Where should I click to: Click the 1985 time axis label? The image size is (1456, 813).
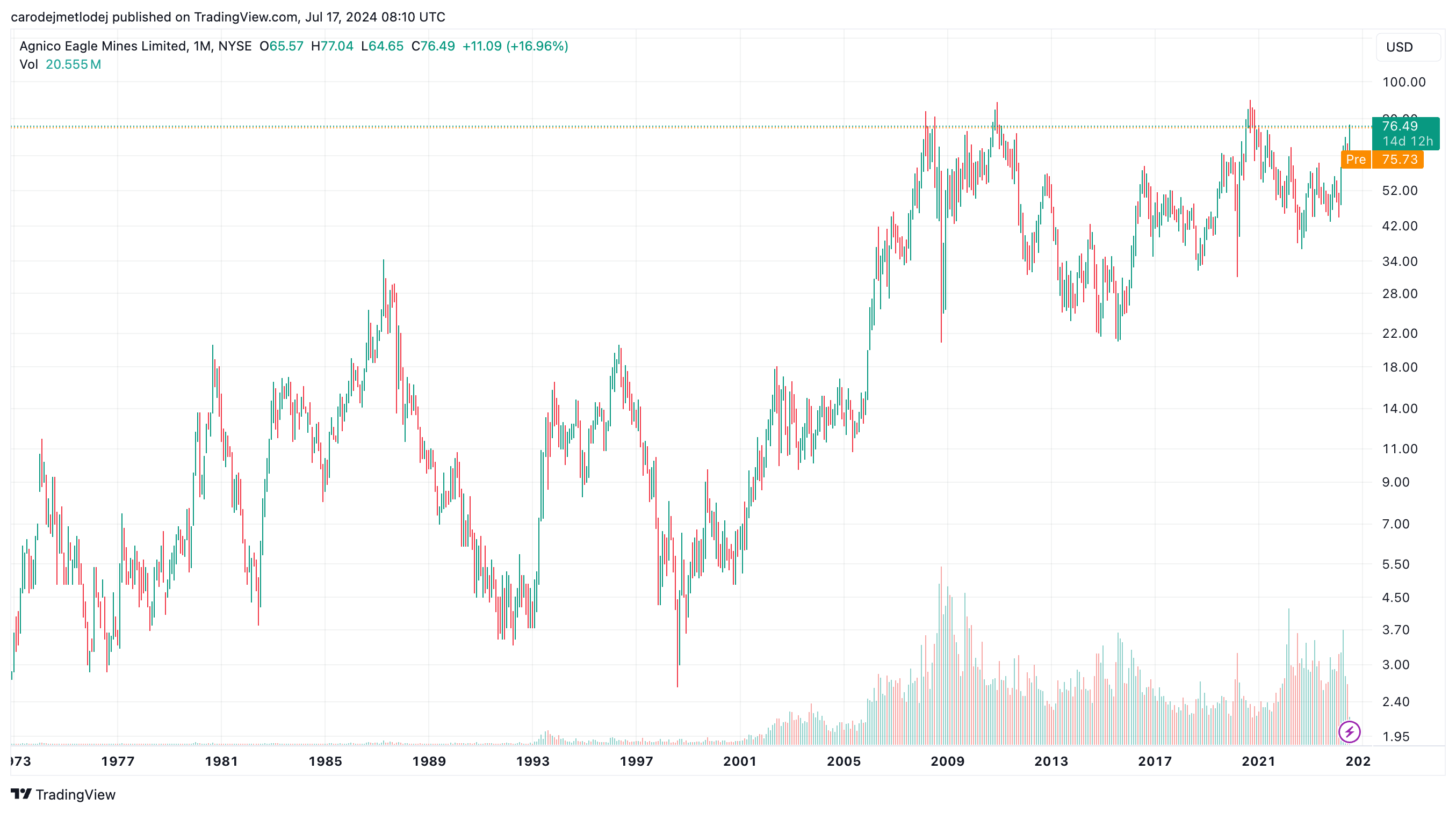click(326, 761)
